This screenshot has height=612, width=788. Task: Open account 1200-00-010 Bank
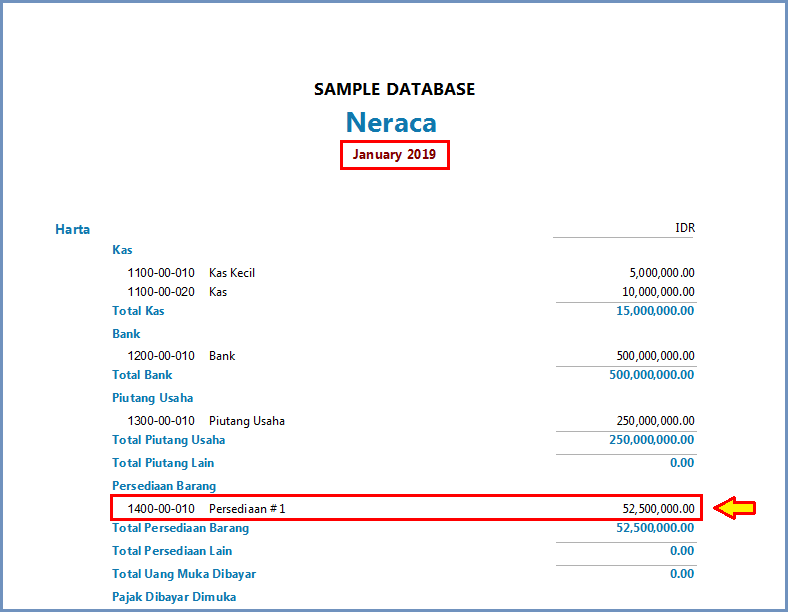click(x=181, y=355)
